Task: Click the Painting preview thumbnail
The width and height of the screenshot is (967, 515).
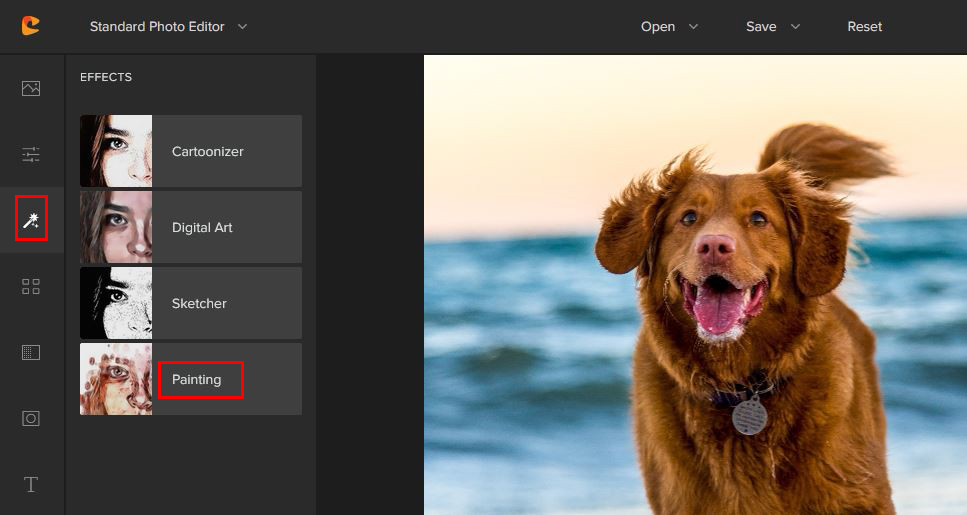Action: click(116, 379)
